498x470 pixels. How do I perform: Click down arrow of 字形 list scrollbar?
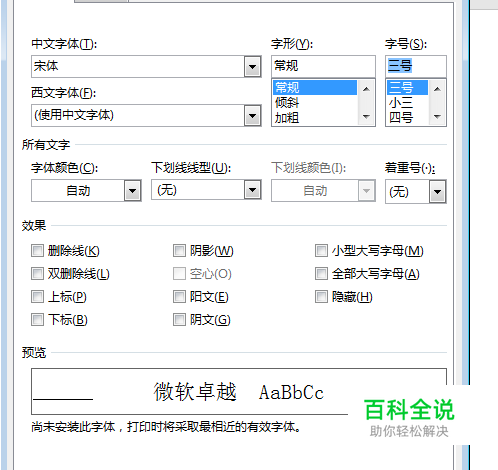click(366, 117)
